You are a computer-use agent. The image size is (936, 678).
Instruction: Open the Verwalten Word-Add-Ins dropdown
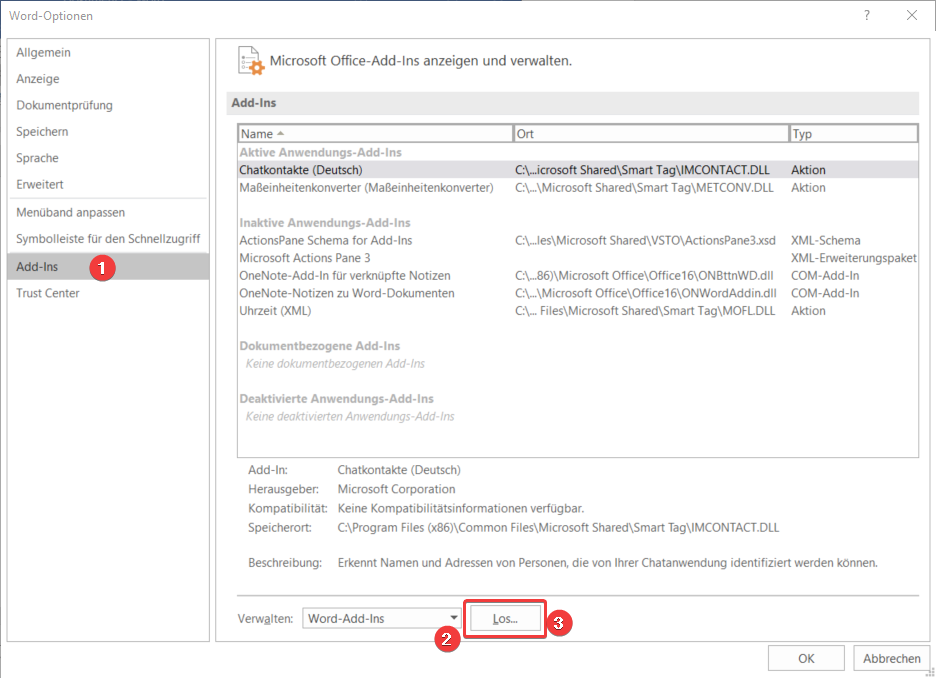(381, 618)
